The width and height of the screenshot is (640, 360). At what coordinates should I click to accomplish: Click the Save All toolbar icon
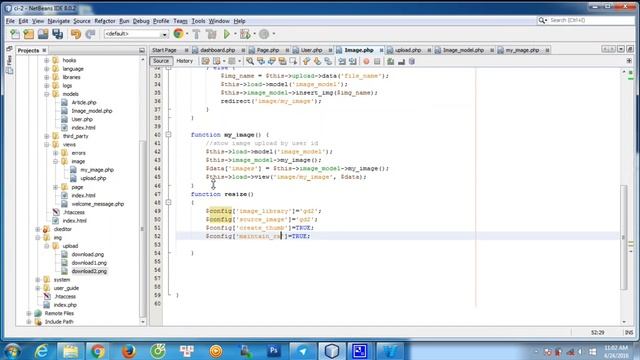click(x=57, y=34)
